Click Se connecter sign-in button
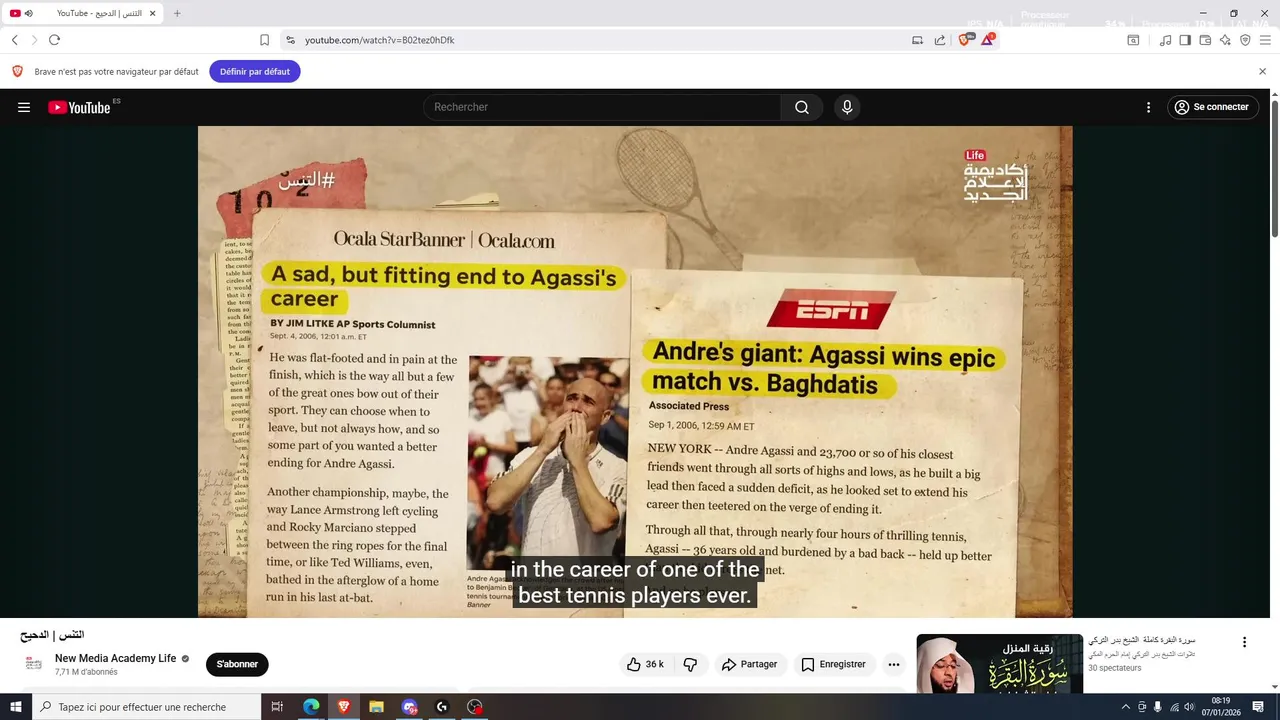This screenshot has height=720, width=1280. (1212, 107)
